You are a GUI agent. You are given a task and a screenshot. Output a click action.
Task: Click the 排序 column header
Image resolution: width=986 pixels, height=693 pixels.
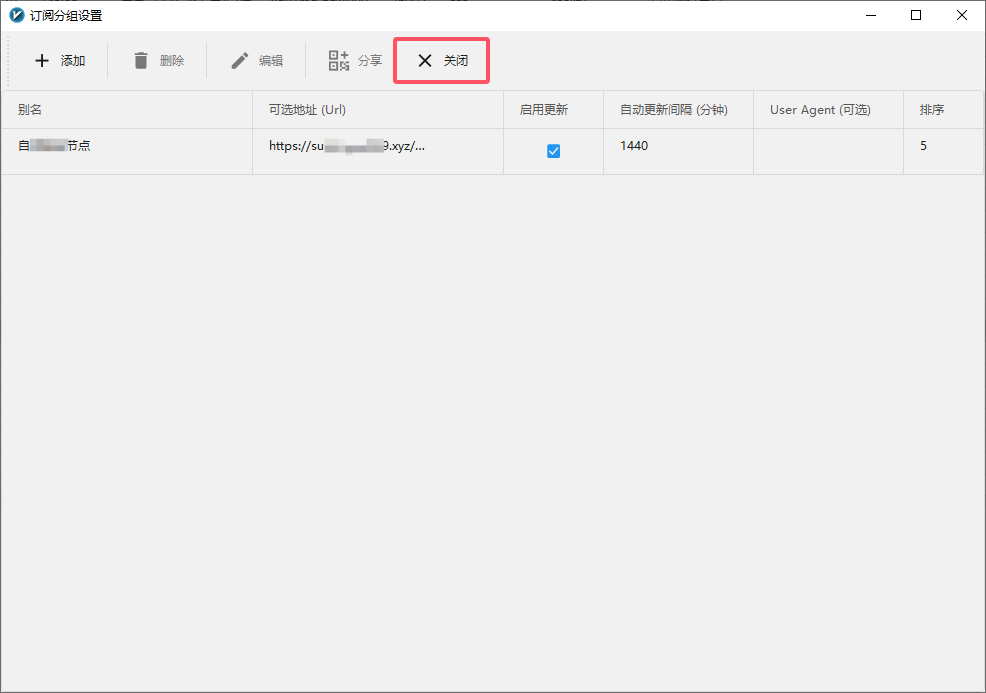pyautogui.click(x=943, y=109)
